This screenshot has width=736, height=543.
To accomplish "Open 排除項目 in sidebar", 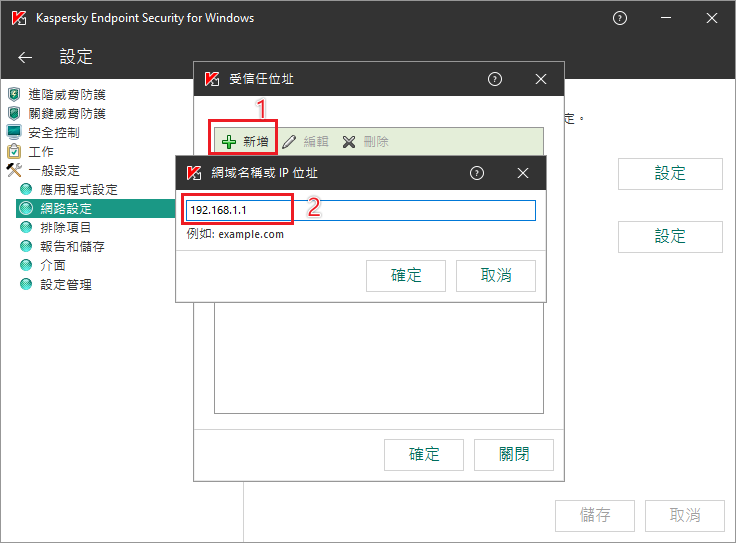I will click(65, 228).
